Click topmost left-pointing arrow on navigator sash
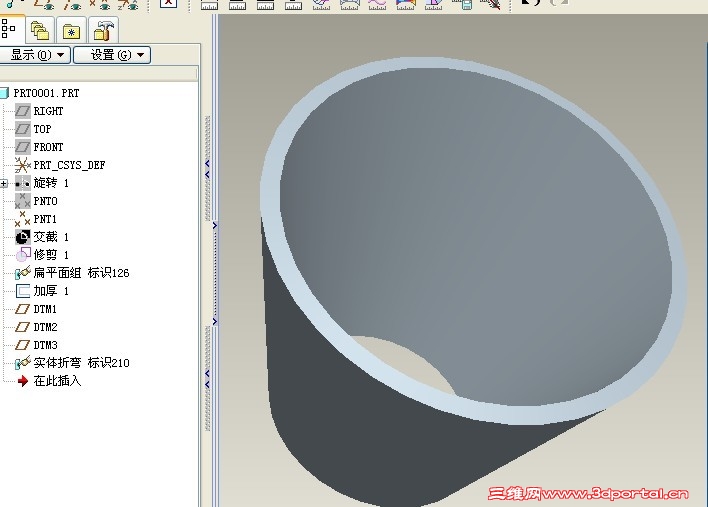 (207, 163)
